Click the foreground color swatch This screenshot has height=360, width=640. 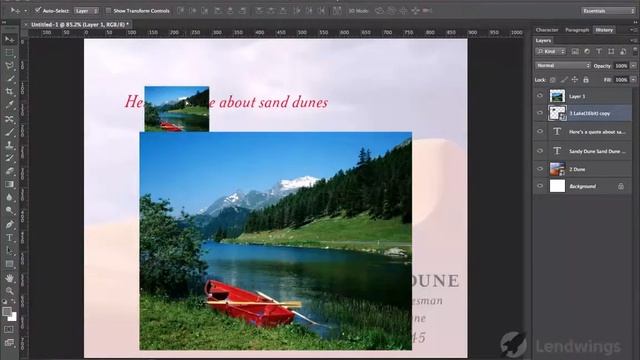[7, 312]
